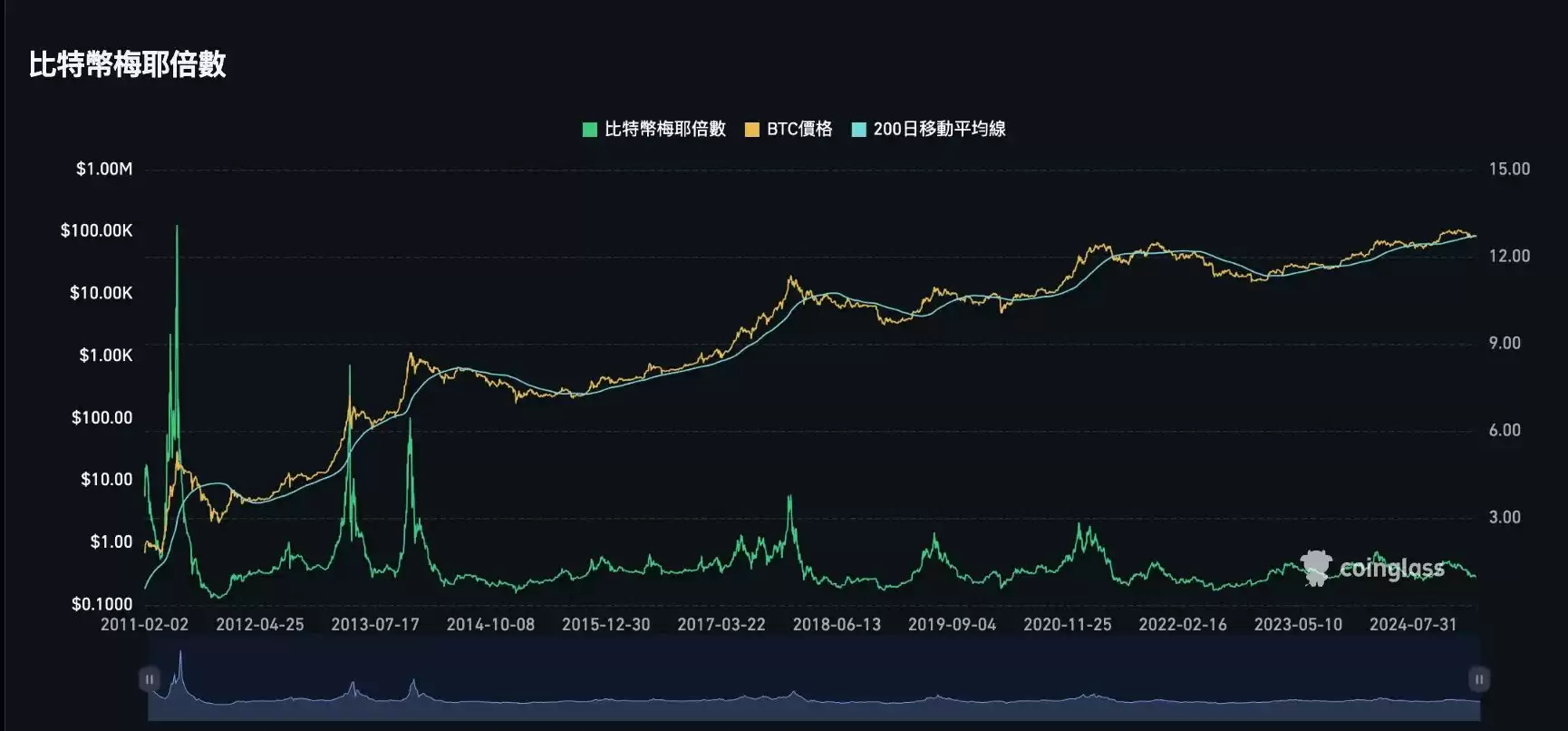
Task: Click the 比特幣梅耶倍數 chart title
Action: [x=128, y=64]
